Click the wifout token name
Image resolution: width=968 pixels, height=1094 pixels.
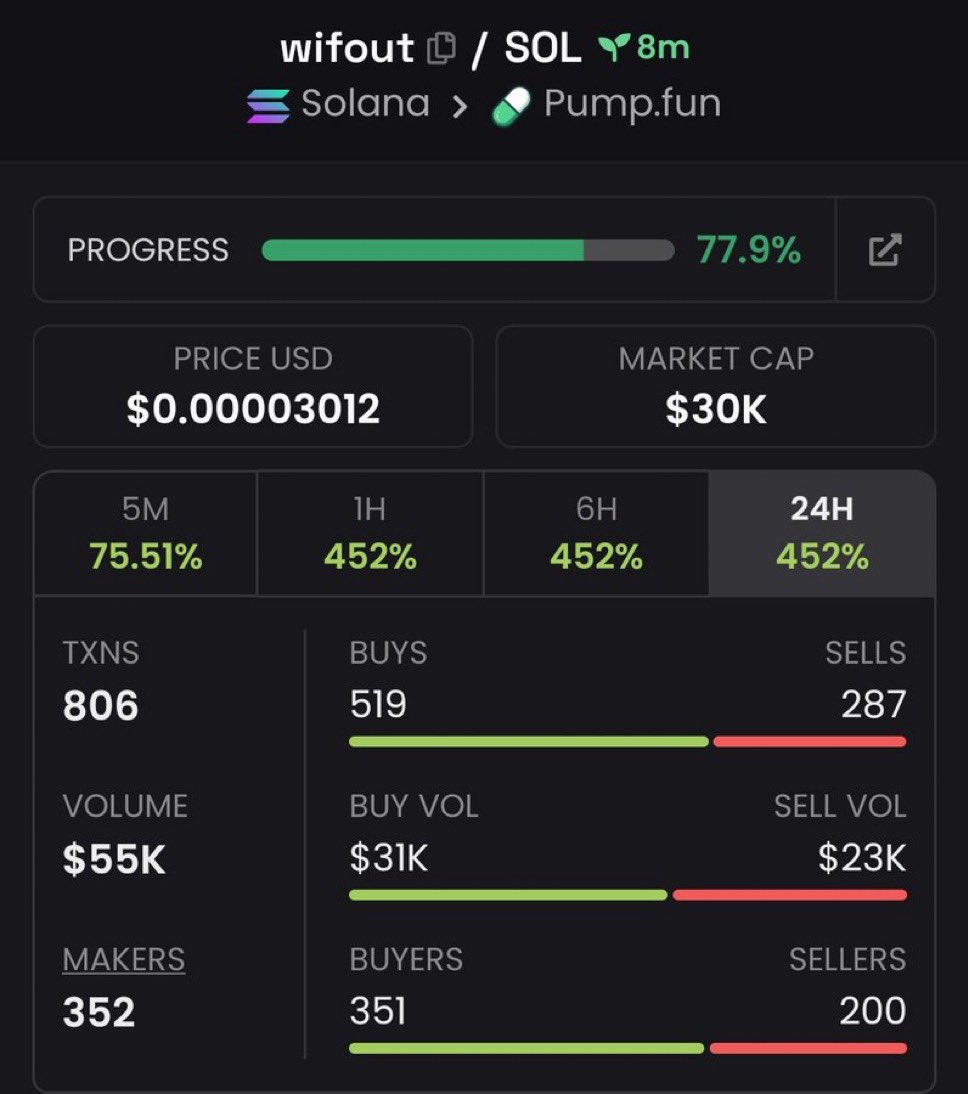[x=347, y=48]
